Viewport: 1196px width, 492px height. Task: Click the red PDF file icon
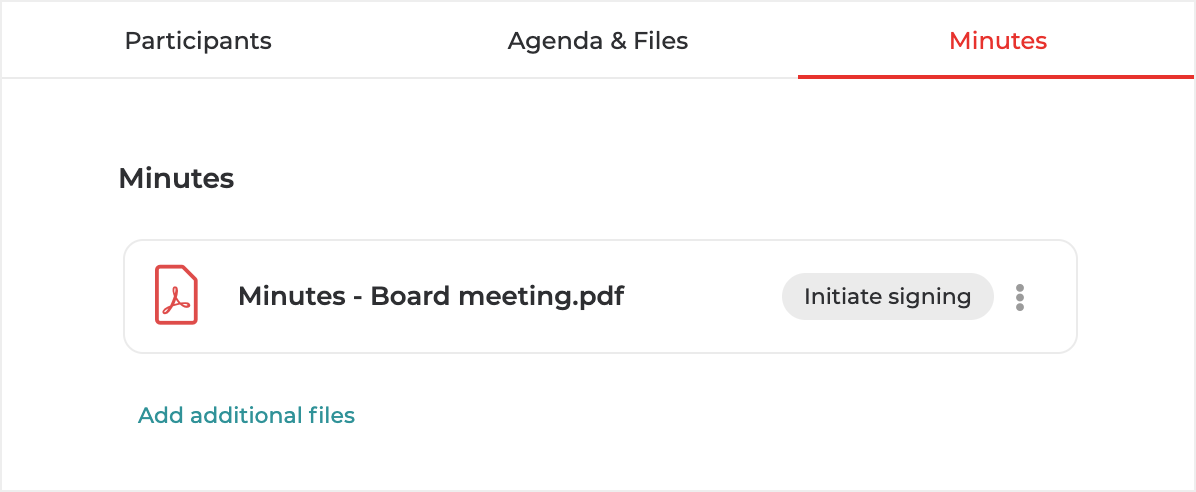(176, 295)
